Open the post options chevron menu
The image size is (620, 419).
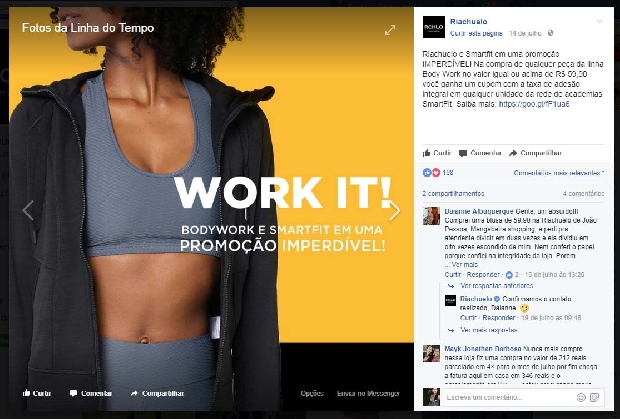click(x=599, y=21)
